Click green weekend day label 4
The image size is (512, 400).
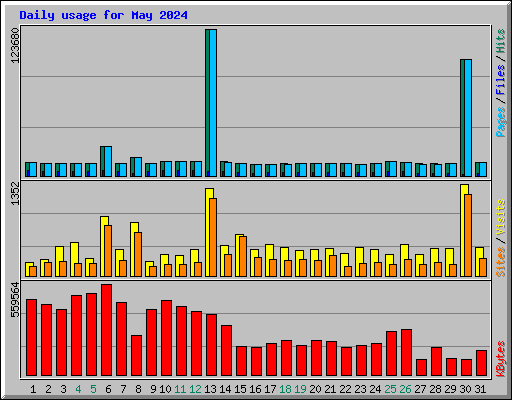[78, 389]
